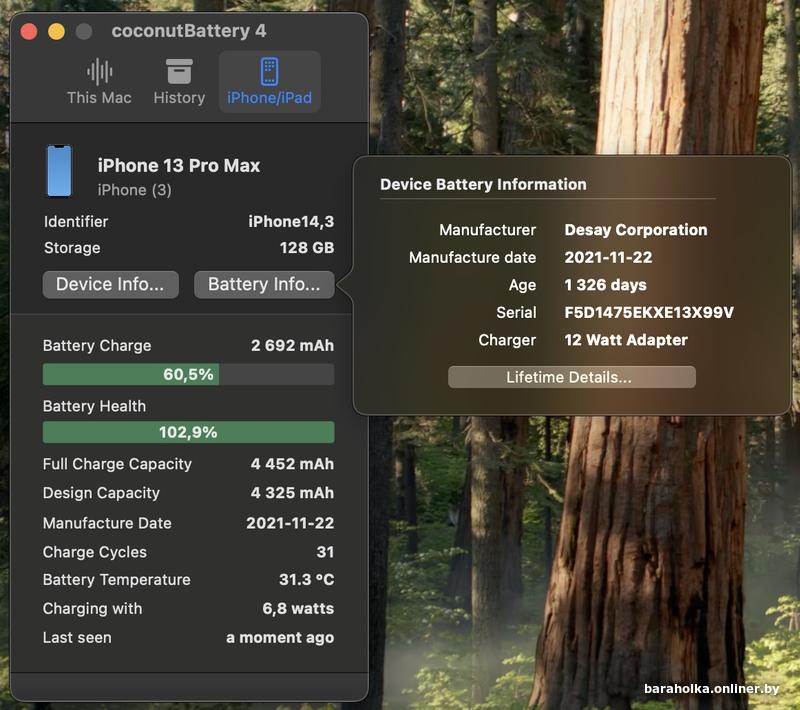Select the 128 GB storage value
800x710 pixels.
click(307, 248)
